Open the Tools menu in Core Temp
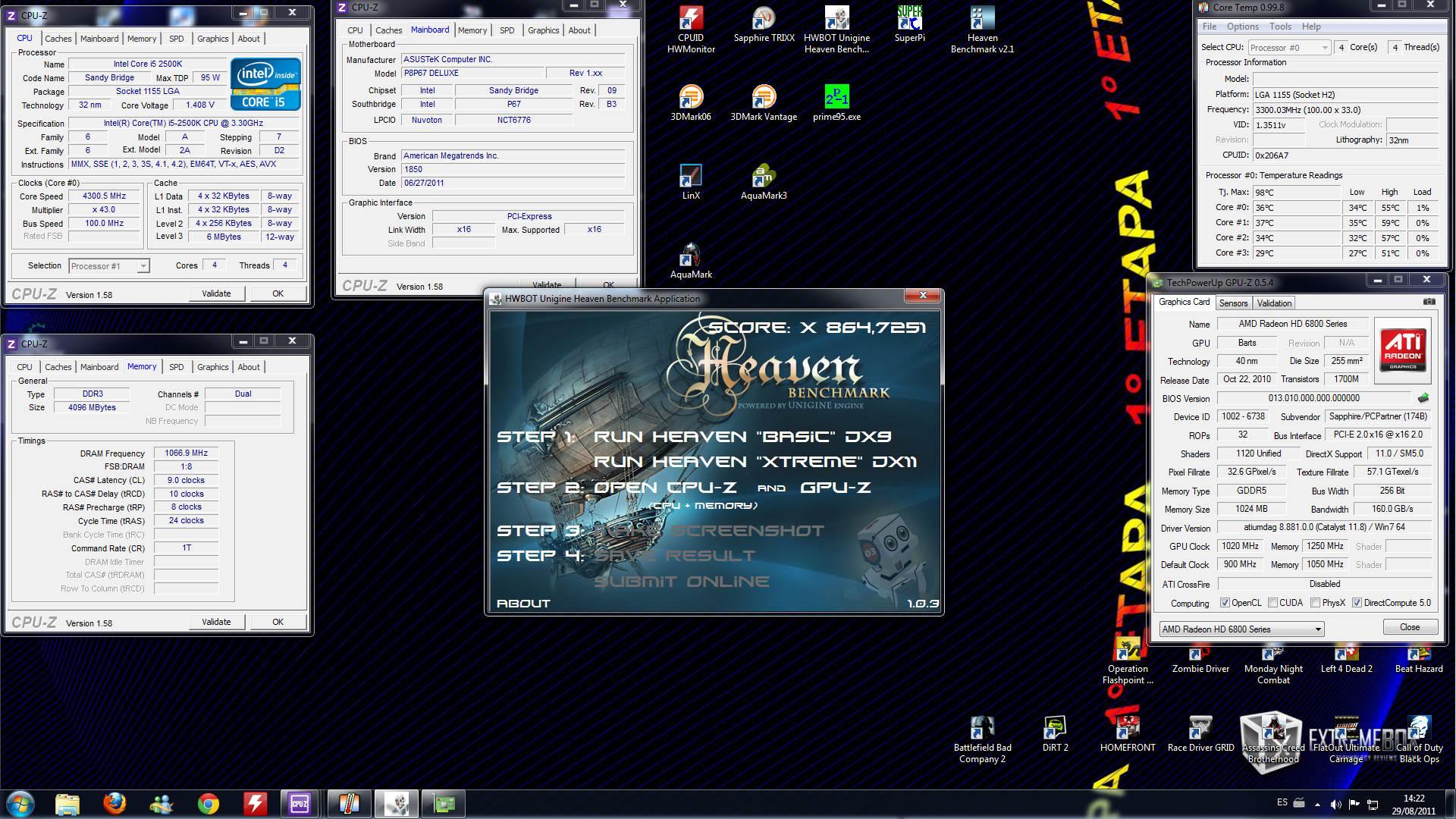Viewport: 1456px width, 819px height. point(1280,27)
